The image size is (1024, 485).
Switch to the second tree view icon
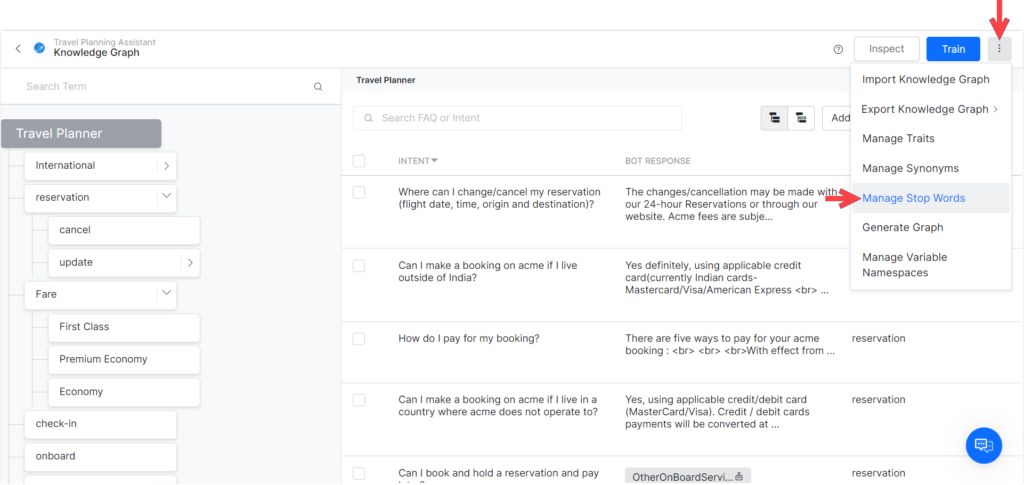(x=801, y=118)
